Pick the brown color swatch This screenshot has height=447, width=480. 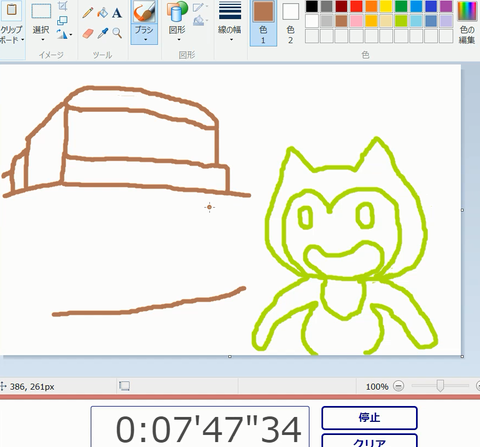click(341, 21)
